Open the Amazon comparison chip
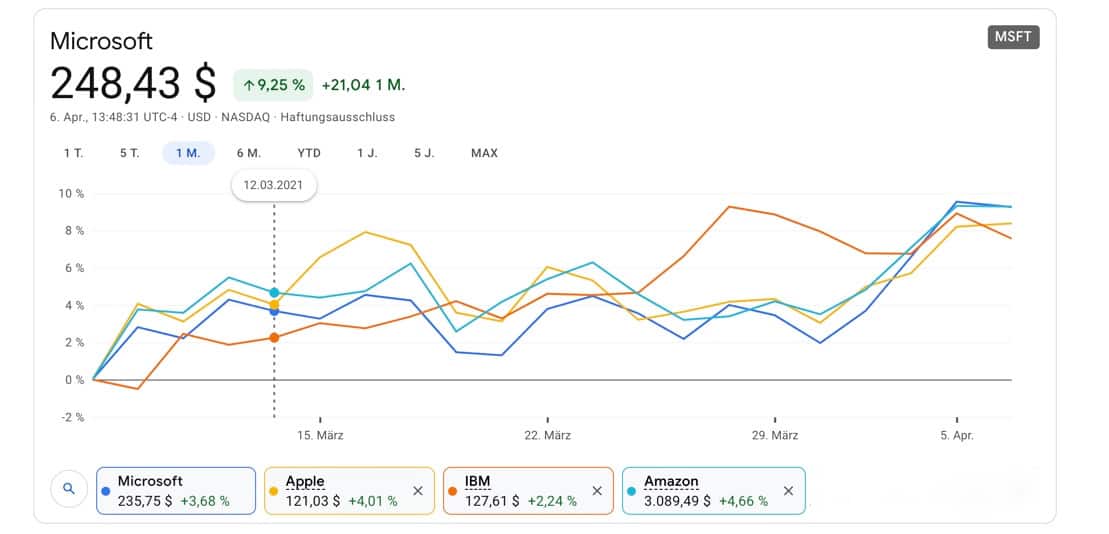 [x=714, y=491]
